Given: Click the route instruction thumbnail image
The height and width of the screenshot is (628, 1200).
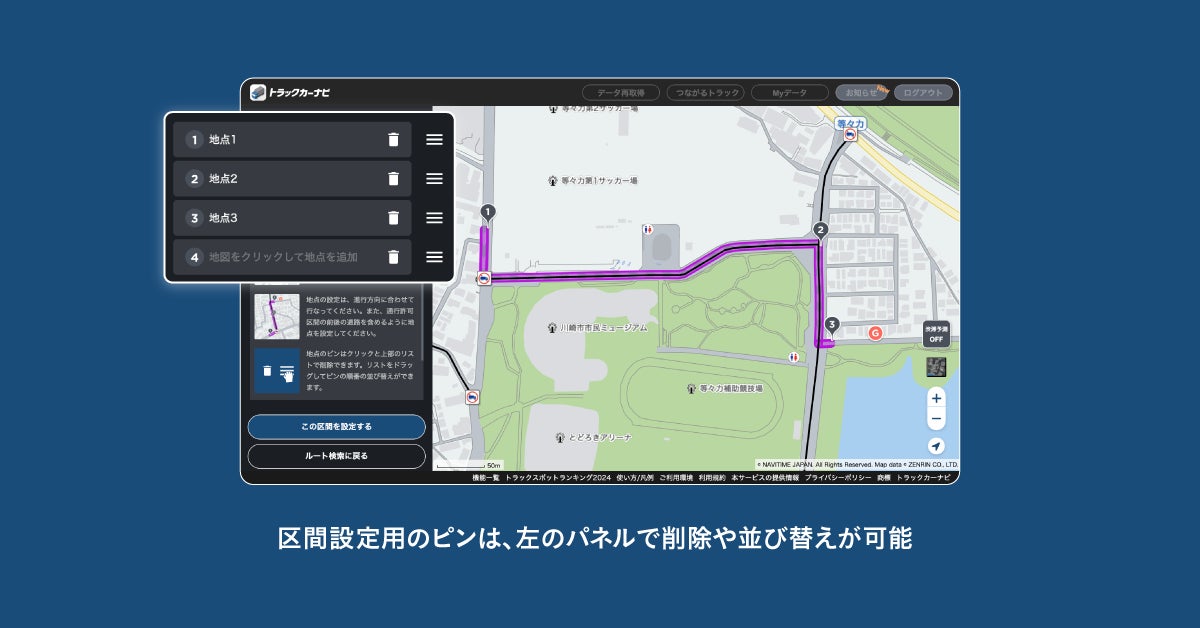Looking at the screenshot, I should point(277,316).
